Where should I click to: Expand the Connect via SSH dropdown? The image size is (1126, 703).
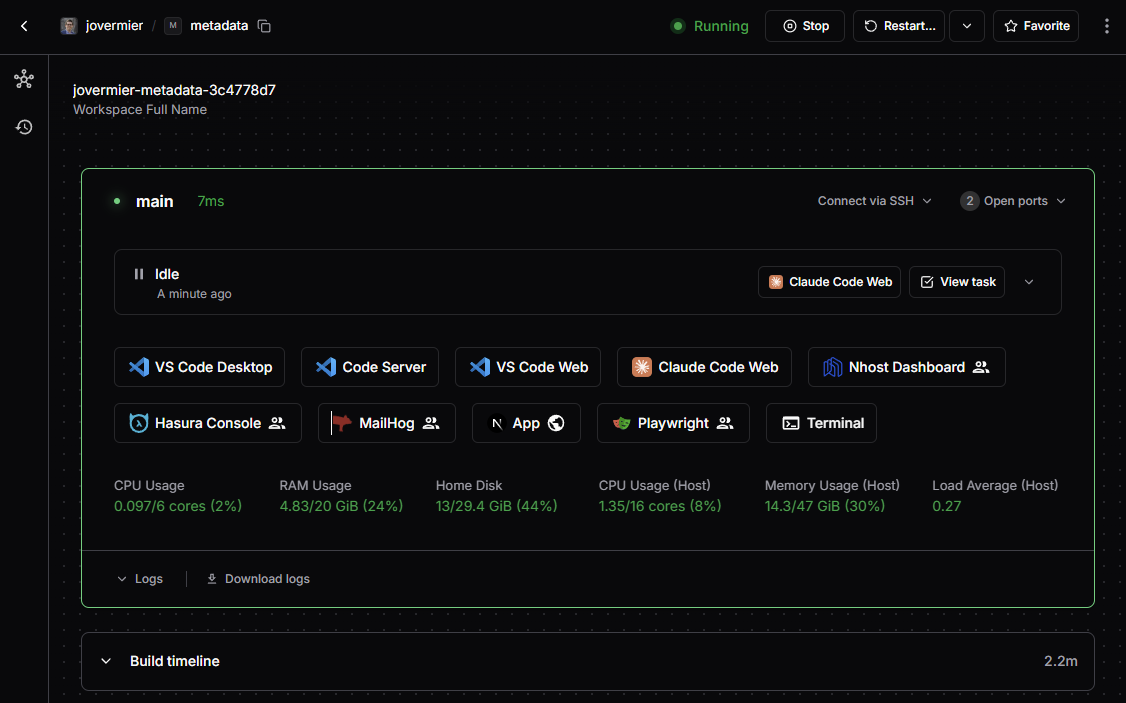pyautogui.click(x=875, y=201)
